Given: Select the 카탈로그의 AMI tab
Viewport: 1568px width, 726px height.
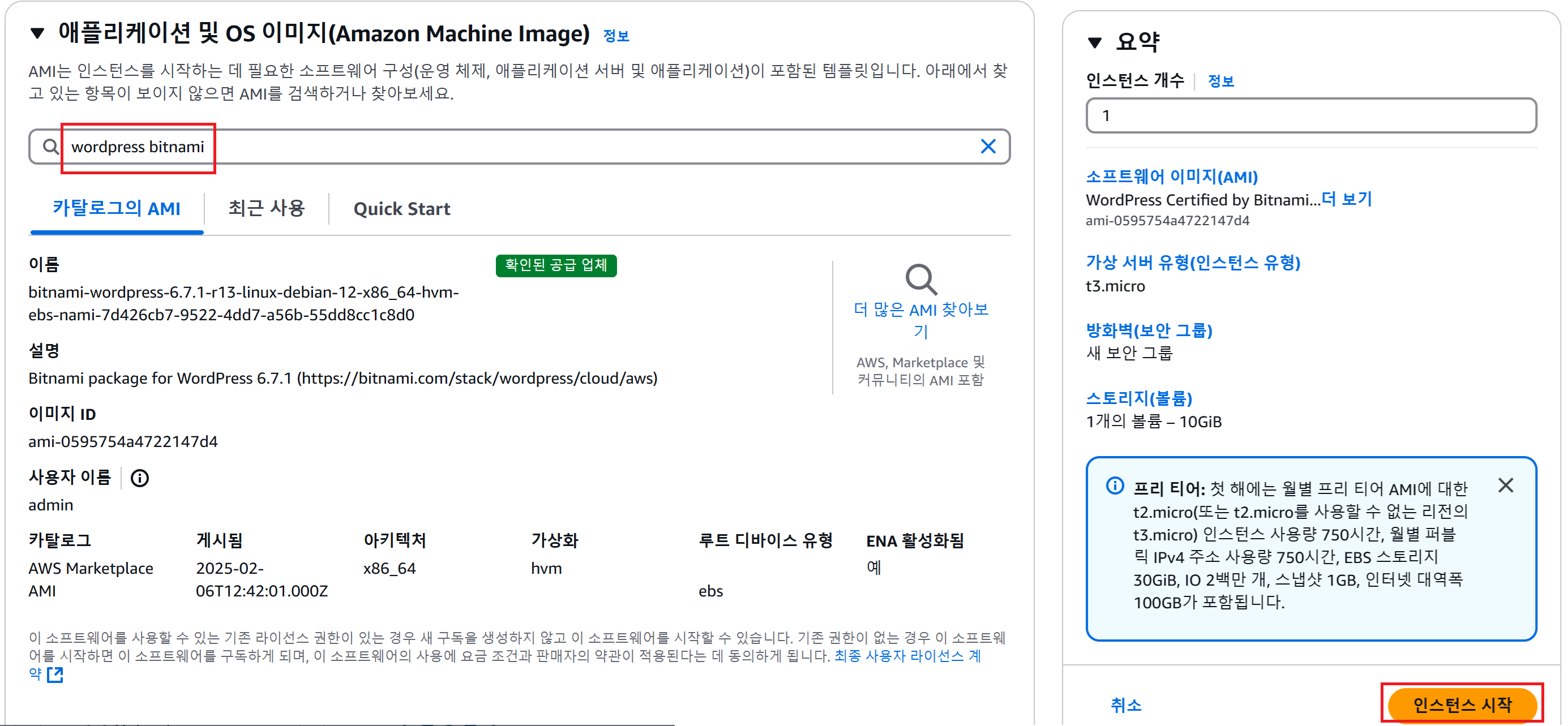Looking at the screenshot, I should (116, 208).
